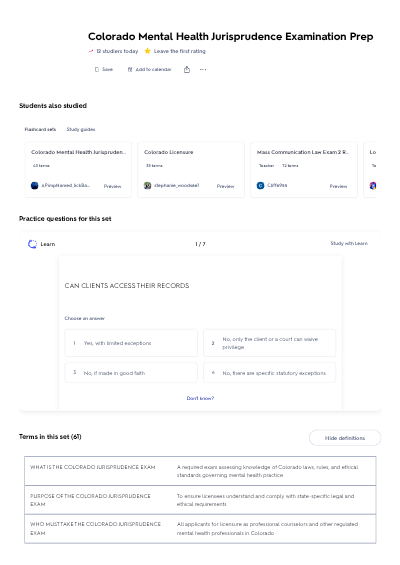Click the share icon

[x=187, y=70]
